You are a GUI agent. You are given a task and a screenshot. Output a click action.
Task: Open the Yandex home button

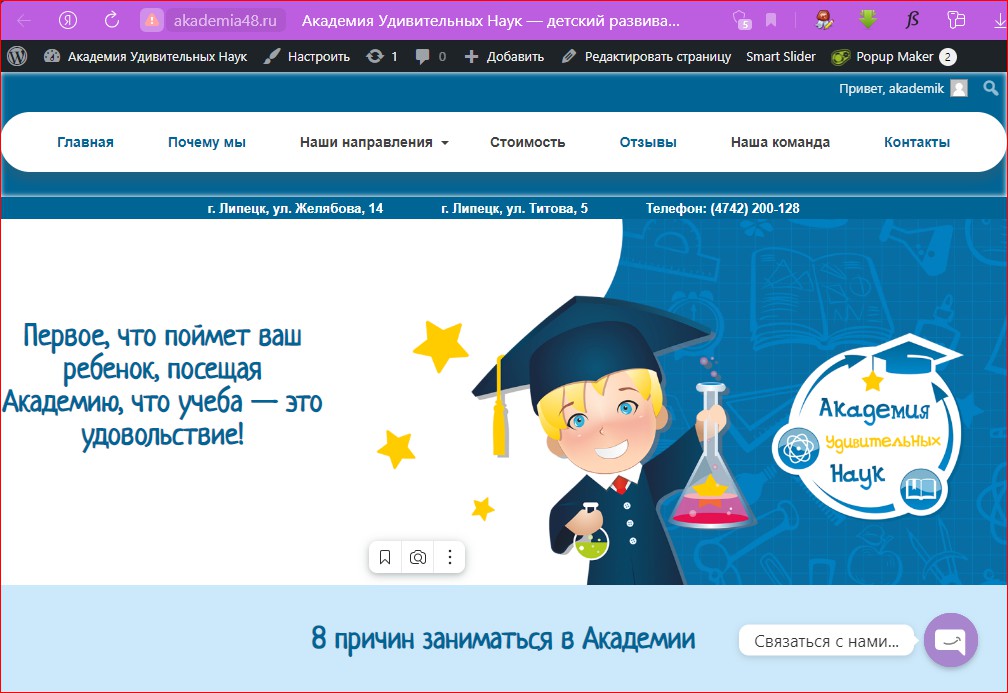[68, 21]
